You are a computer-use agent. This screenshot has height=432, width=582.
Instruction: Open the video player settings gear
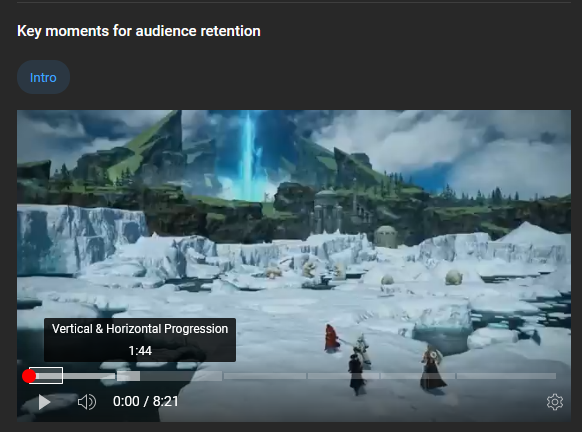[555, 402]
